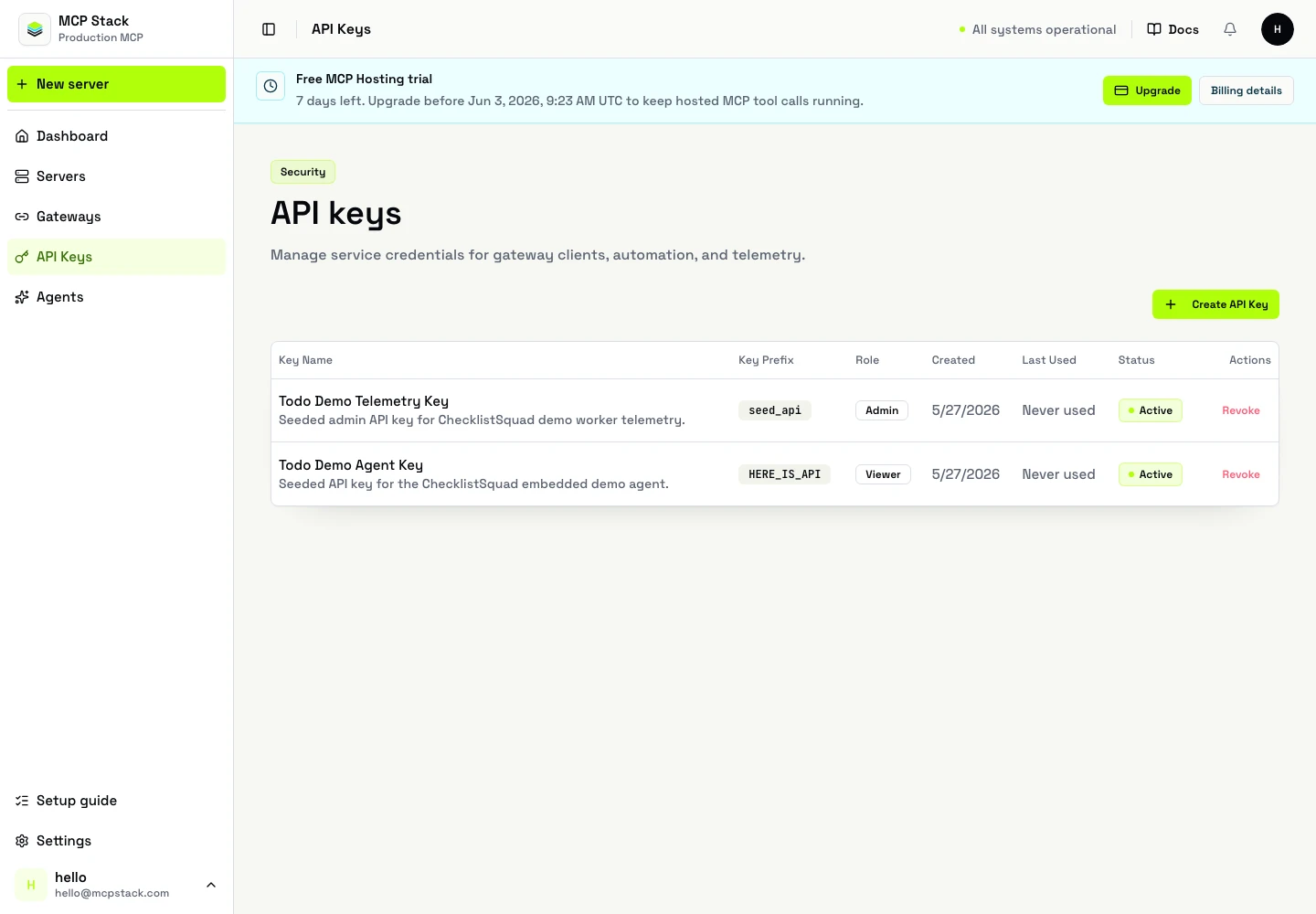Open Billing details
The height and width of the screenshot is (914, 1316).
[1246, 90]
